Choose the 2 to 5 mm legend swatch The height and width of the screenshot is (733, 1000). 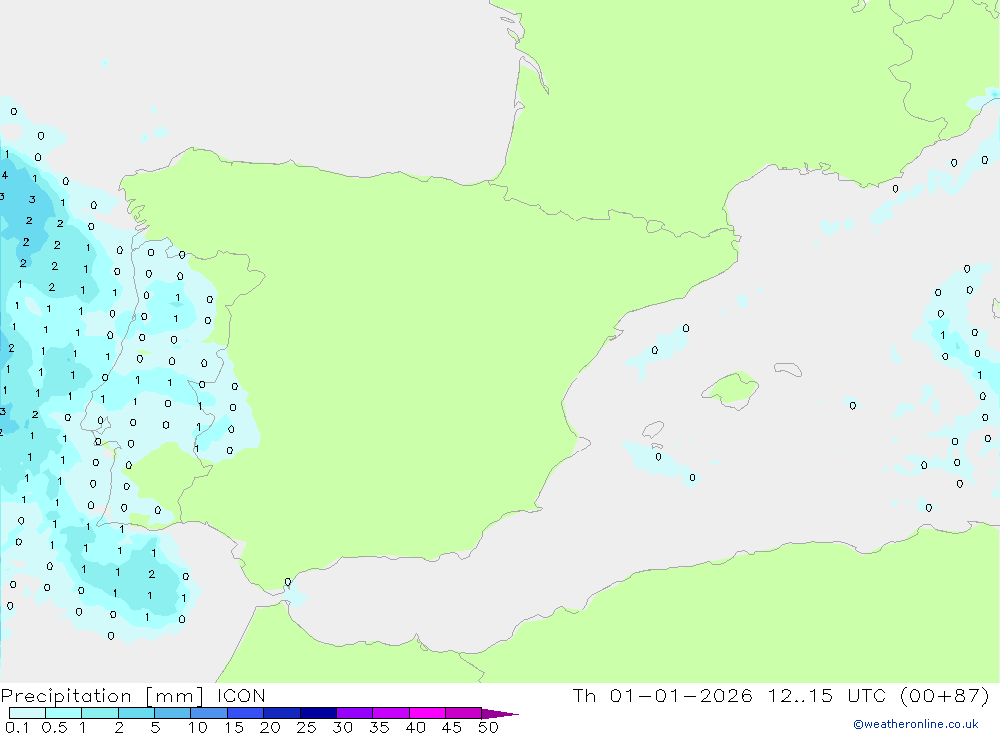tap(136, 713)
